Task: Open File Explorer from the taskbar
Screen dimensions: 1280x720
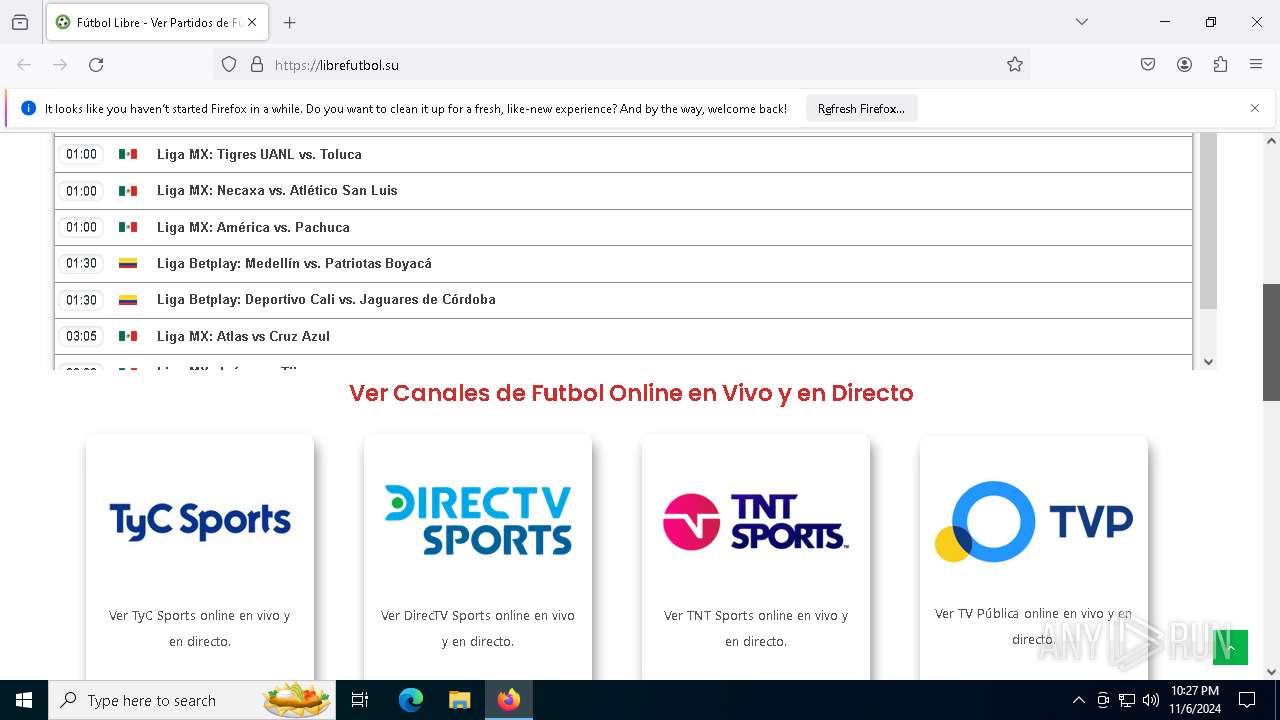Action: coord(459,700)
